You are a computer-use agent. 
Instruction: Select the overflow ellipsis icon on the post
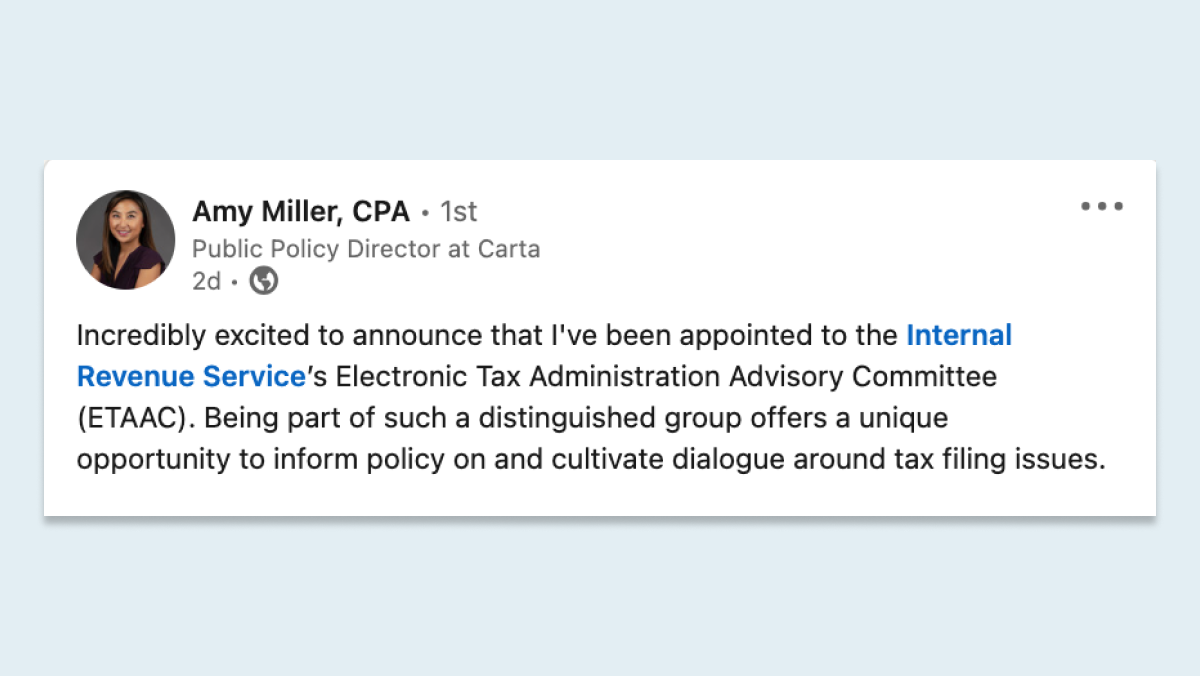[1101, 206]
